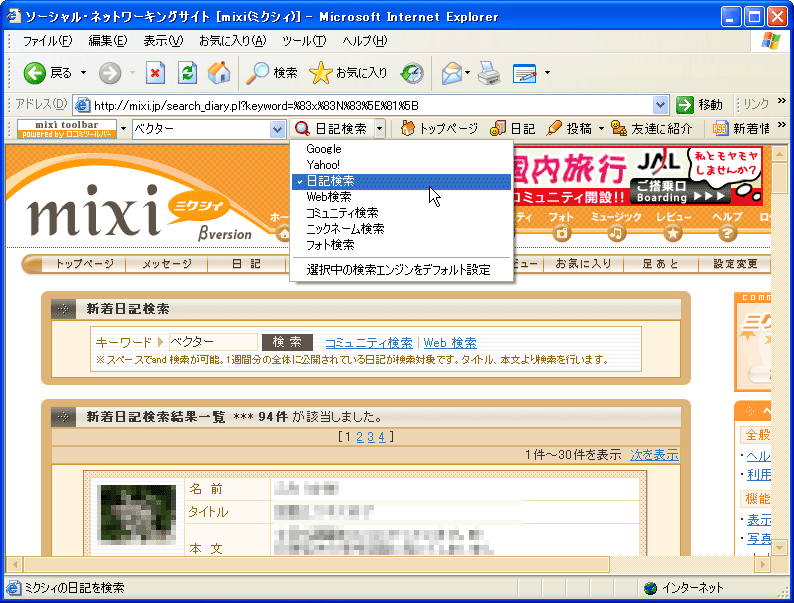The height and width of the screenshot is (603, 794).
Task: Click the 日記検索 magnifier search button
Action: click(x=332, y=129)
